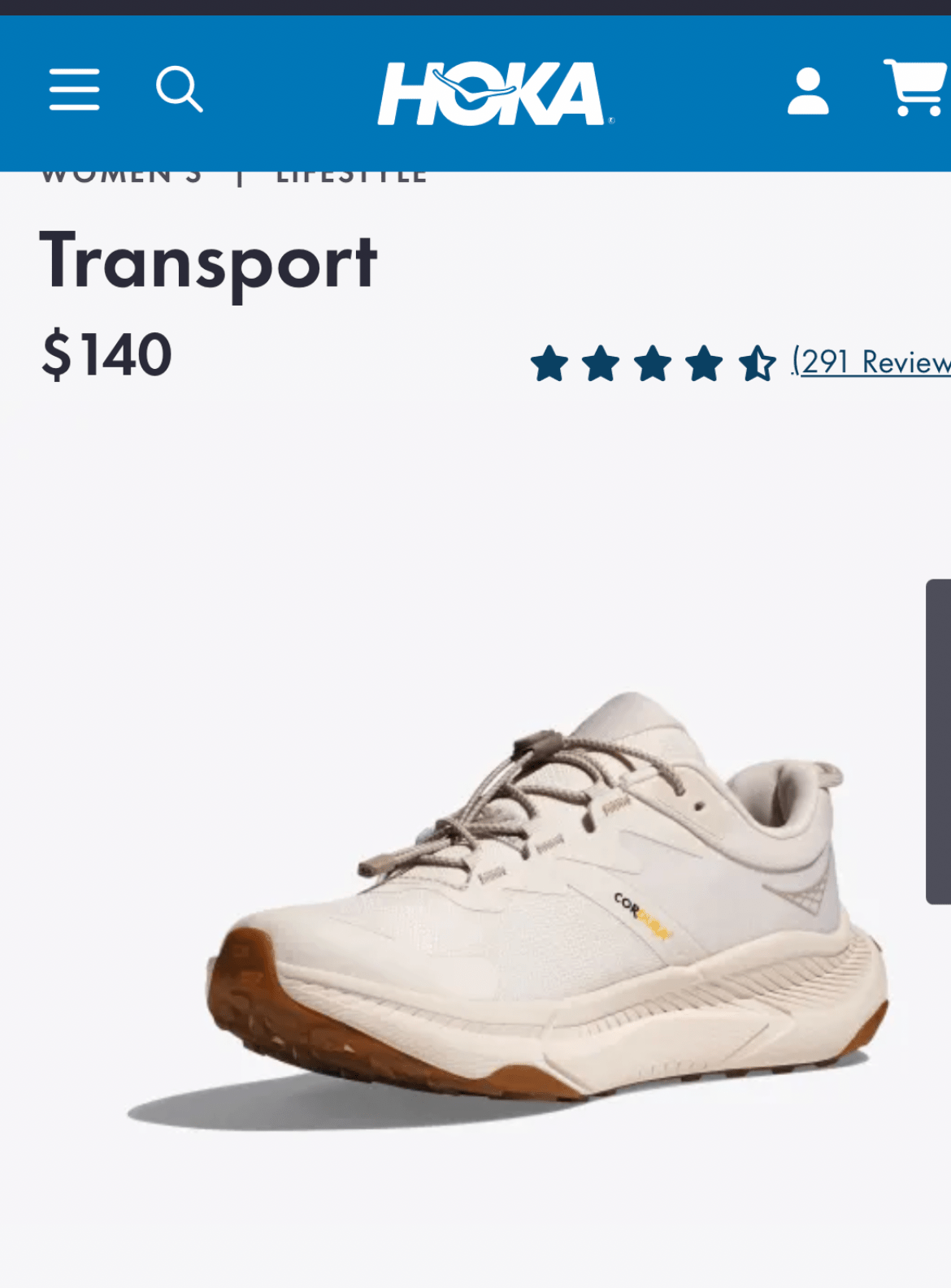Select the third rating star

tap(653, 363)
